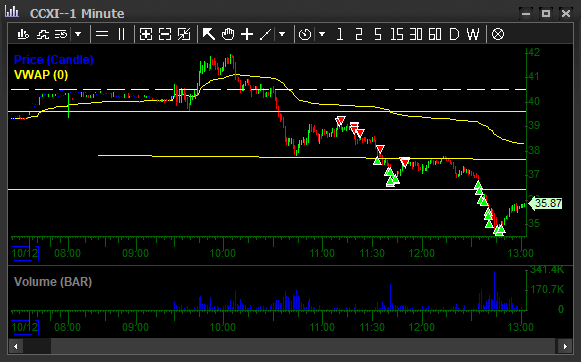Click the Volume (BAR) label
581x362 pixels.
53,282
